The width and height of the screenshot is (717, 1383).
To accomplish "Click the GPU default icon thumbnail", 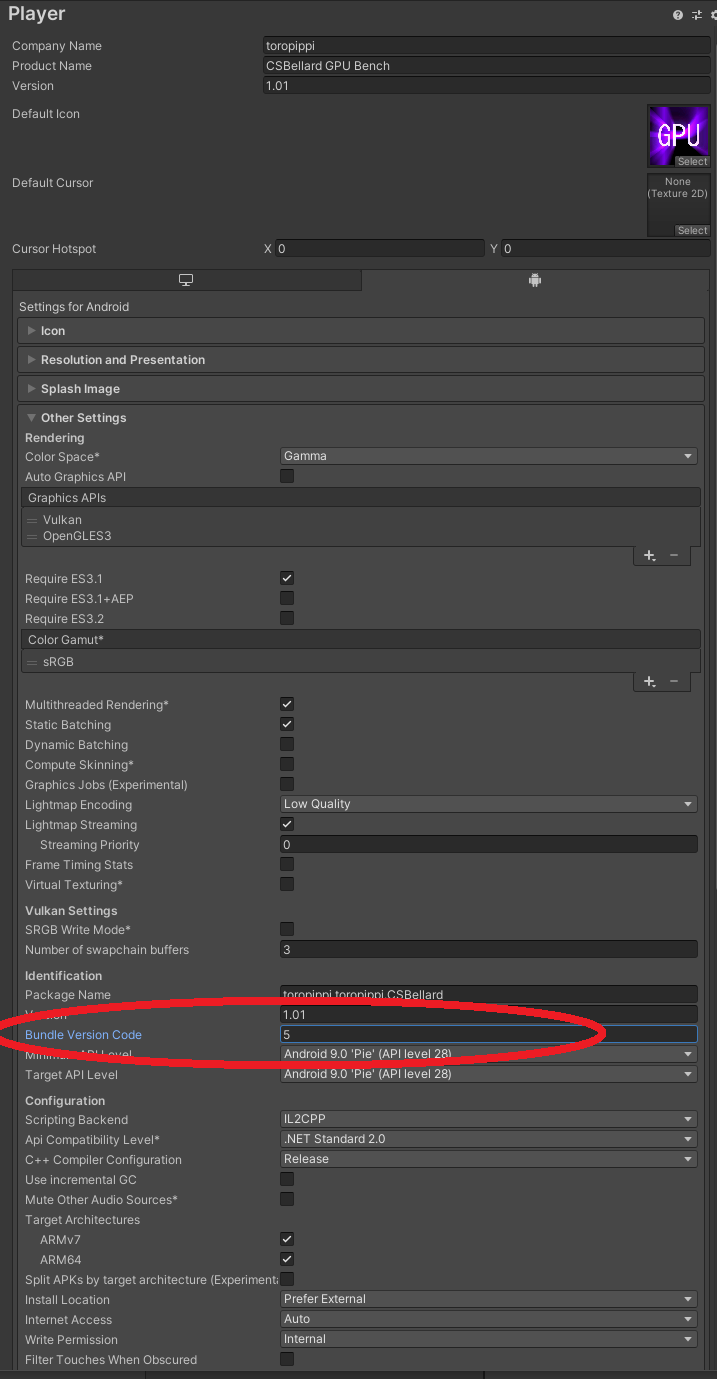I will (678, 136).
